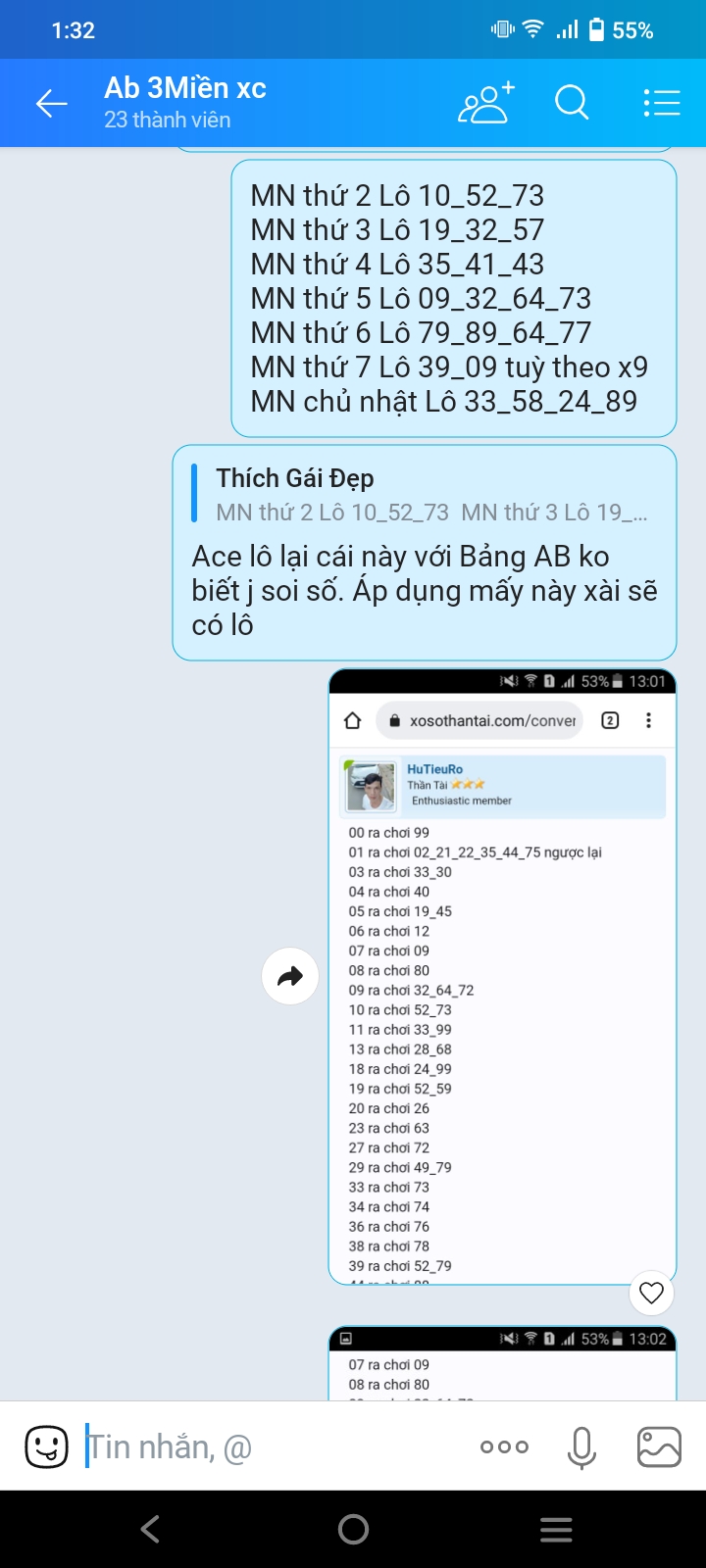
Task: Tap Android back navigation button
Action: click(x=150, y=1529)
